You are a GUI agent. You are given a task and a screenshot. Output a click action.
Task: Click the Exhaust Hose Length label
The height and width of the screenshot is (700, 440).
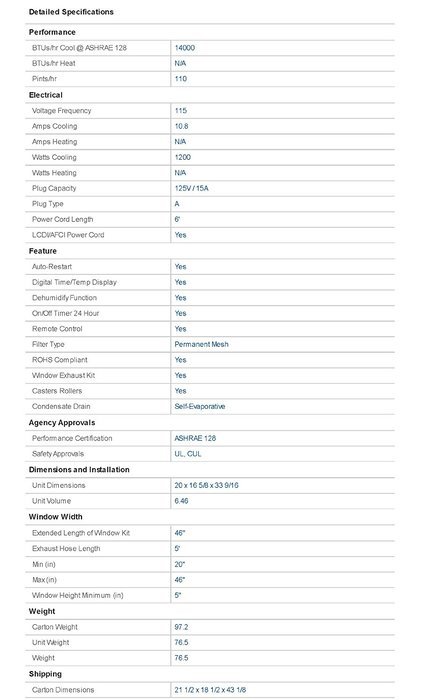[x=66, y=548]
